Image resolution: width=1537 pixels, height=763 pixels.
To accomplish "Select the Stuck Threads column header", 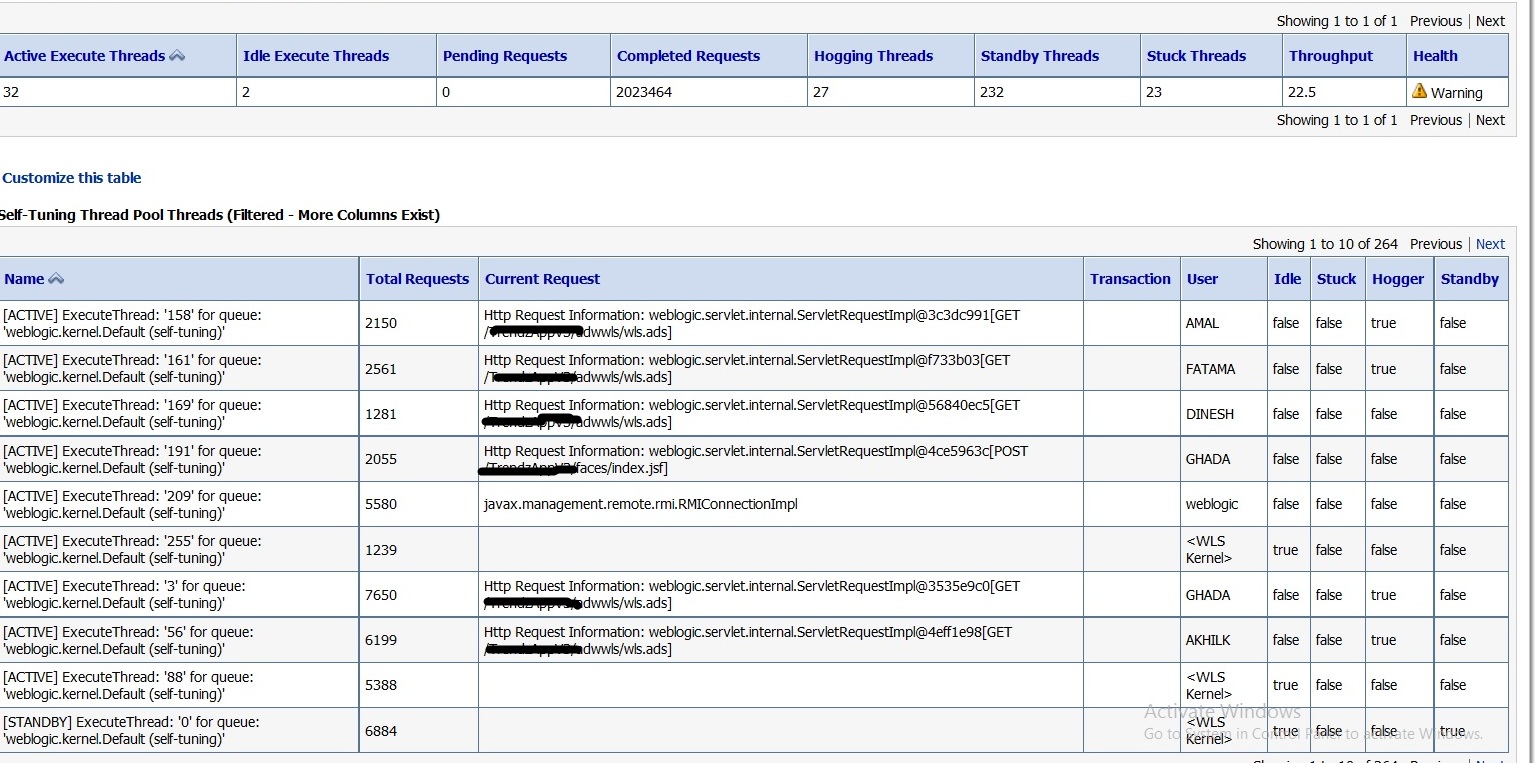I will click(x=1196, y=56).
